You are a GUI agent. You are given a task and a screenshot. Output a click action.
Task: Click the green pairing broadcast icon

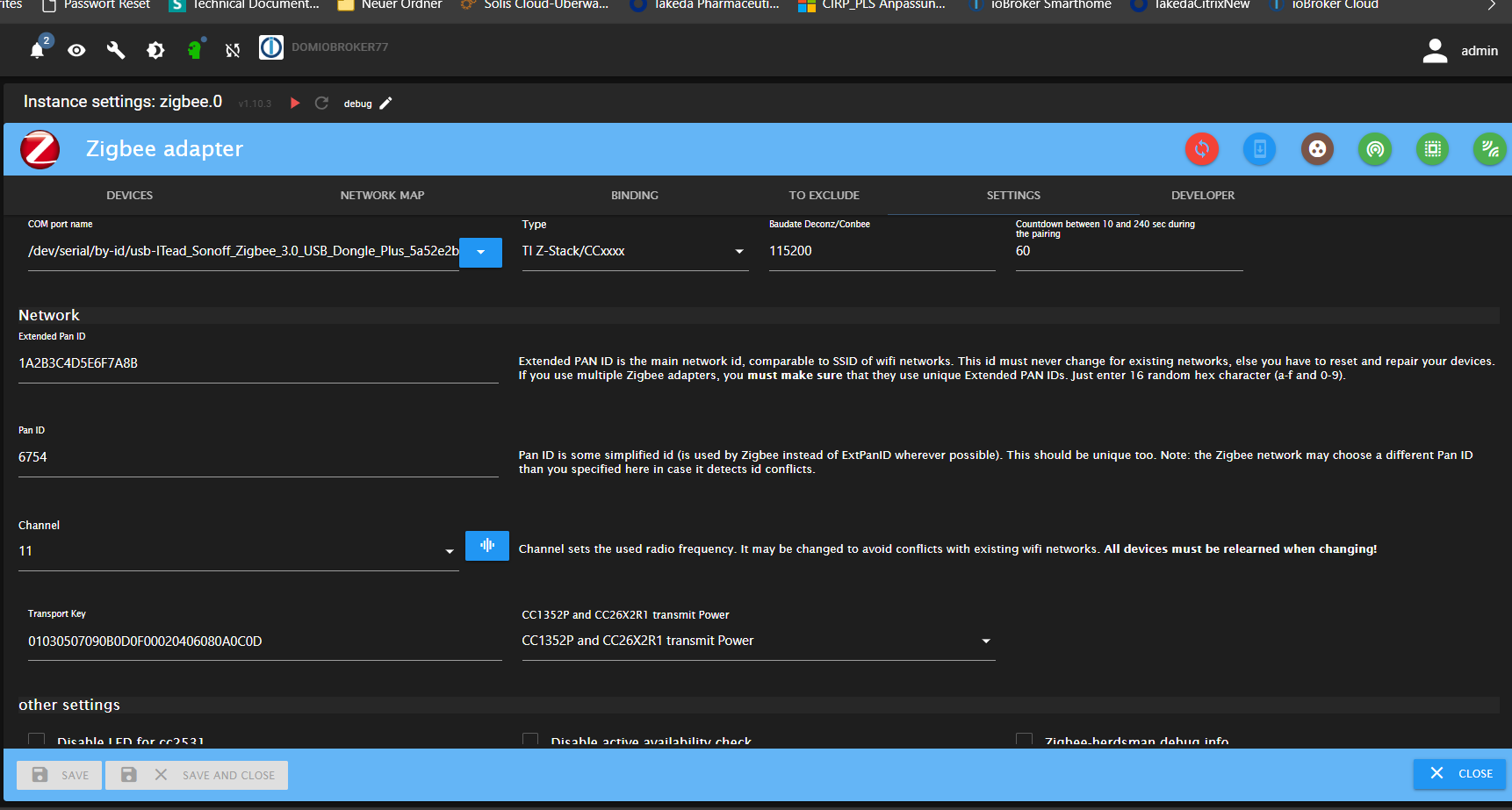1375,149
